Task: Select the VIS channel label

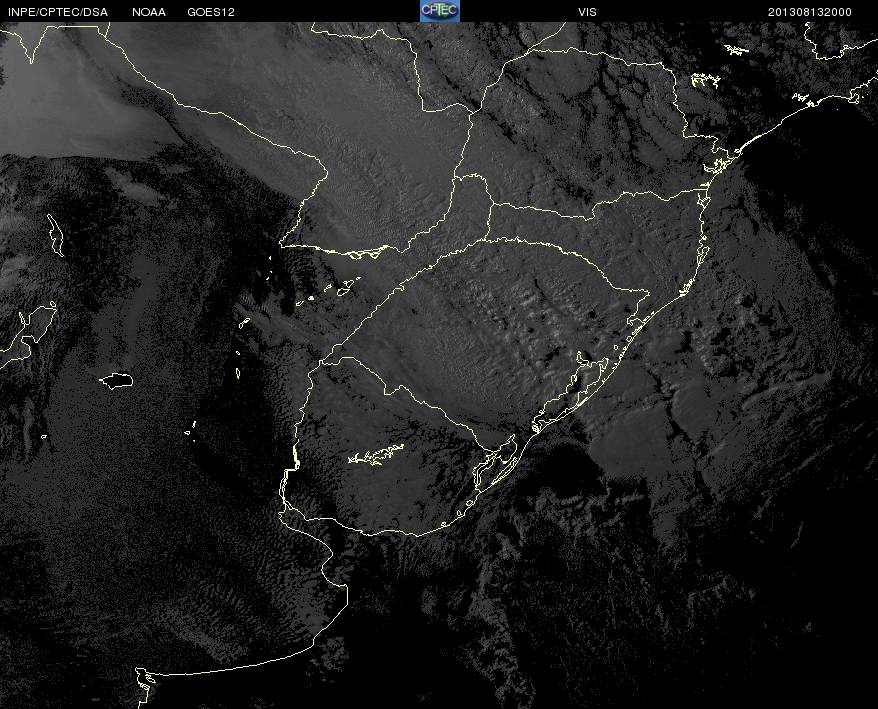Action: tap(587, 12)
